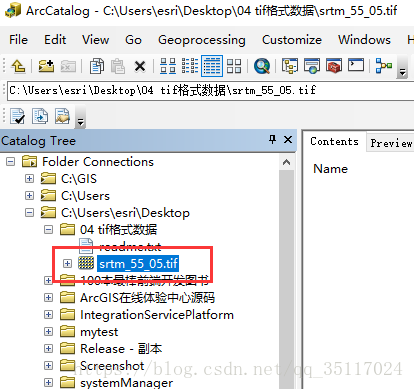Expand srtm_55_05.tif raster bands
The width and height of the screenshot is (414, 389).
pyautogui.click(x=67, y=264)
